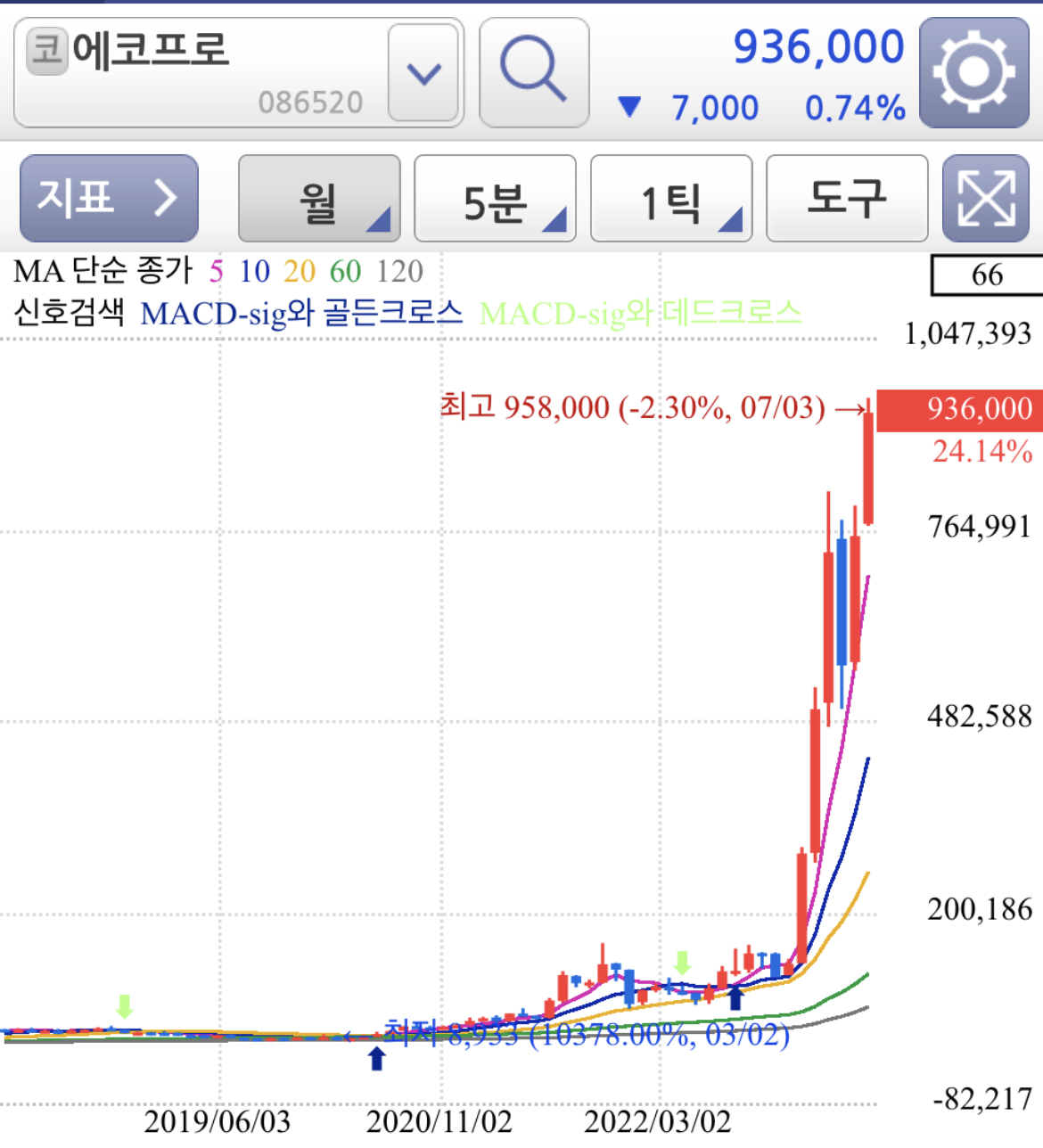Tap the 200,186 price axis label
Image resolution: width=1043 pixels, height=1148 pixels.
980,909
